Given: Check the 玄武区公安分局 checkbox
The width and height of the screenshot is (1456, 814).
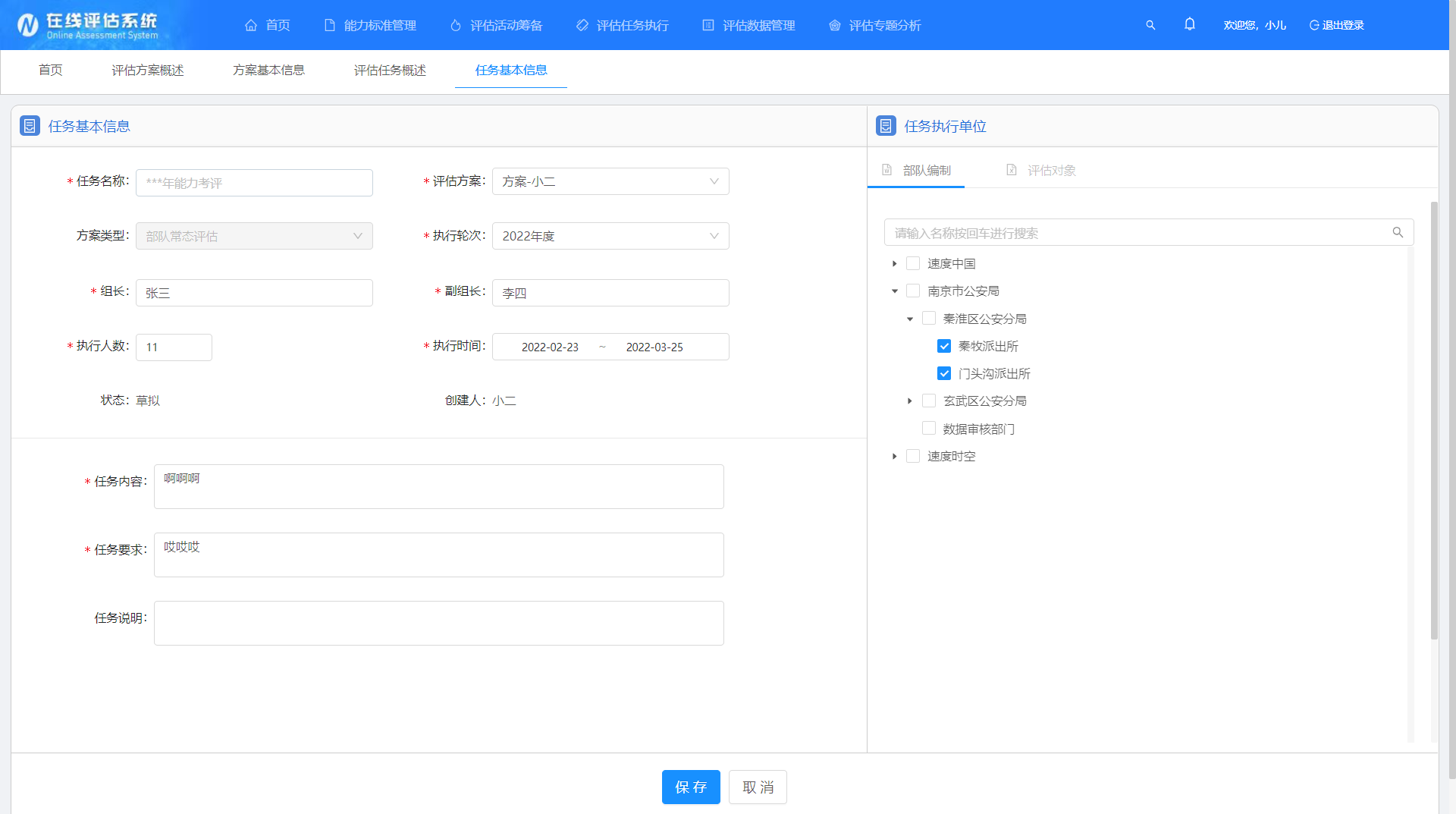Looking at the screenshot, I should tap(929, 401).
